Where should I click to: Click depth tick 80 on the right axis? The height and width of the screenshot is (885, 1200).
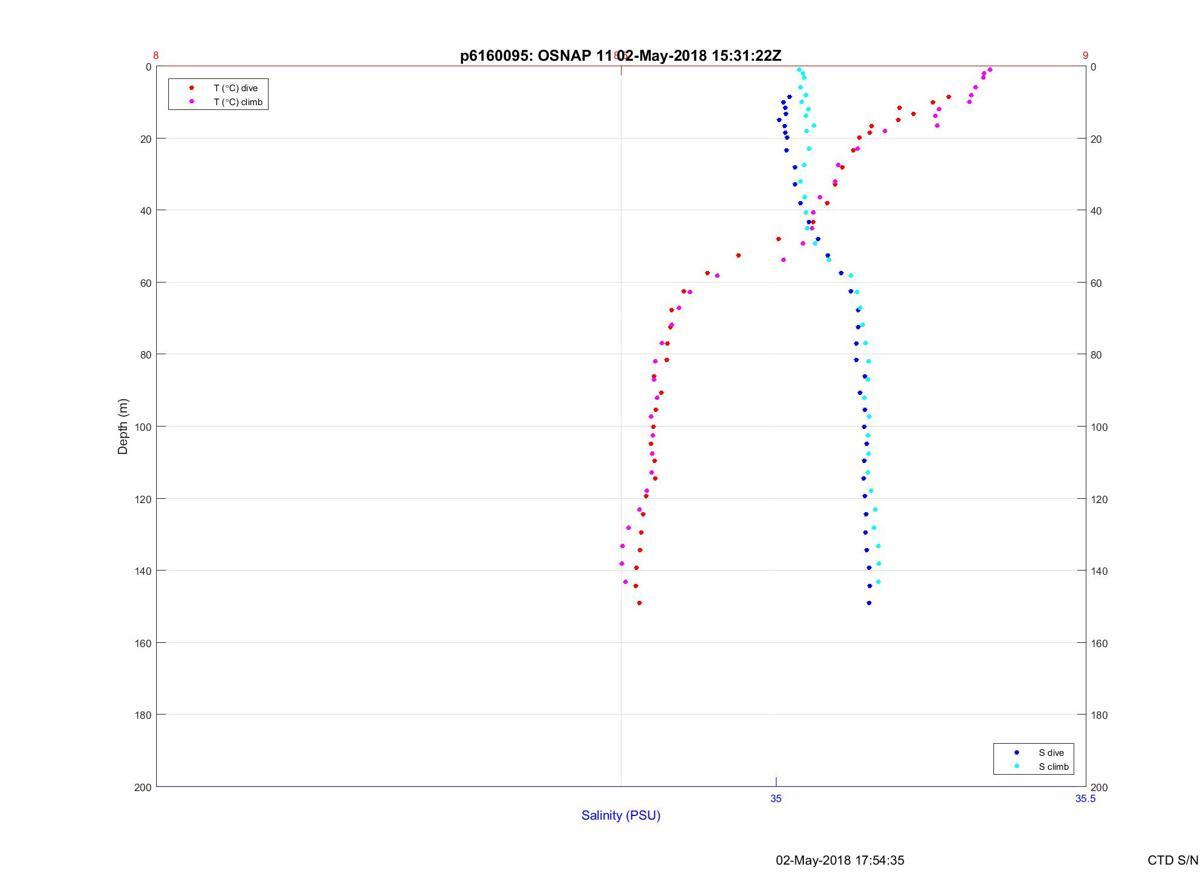tap(1096, 355)
